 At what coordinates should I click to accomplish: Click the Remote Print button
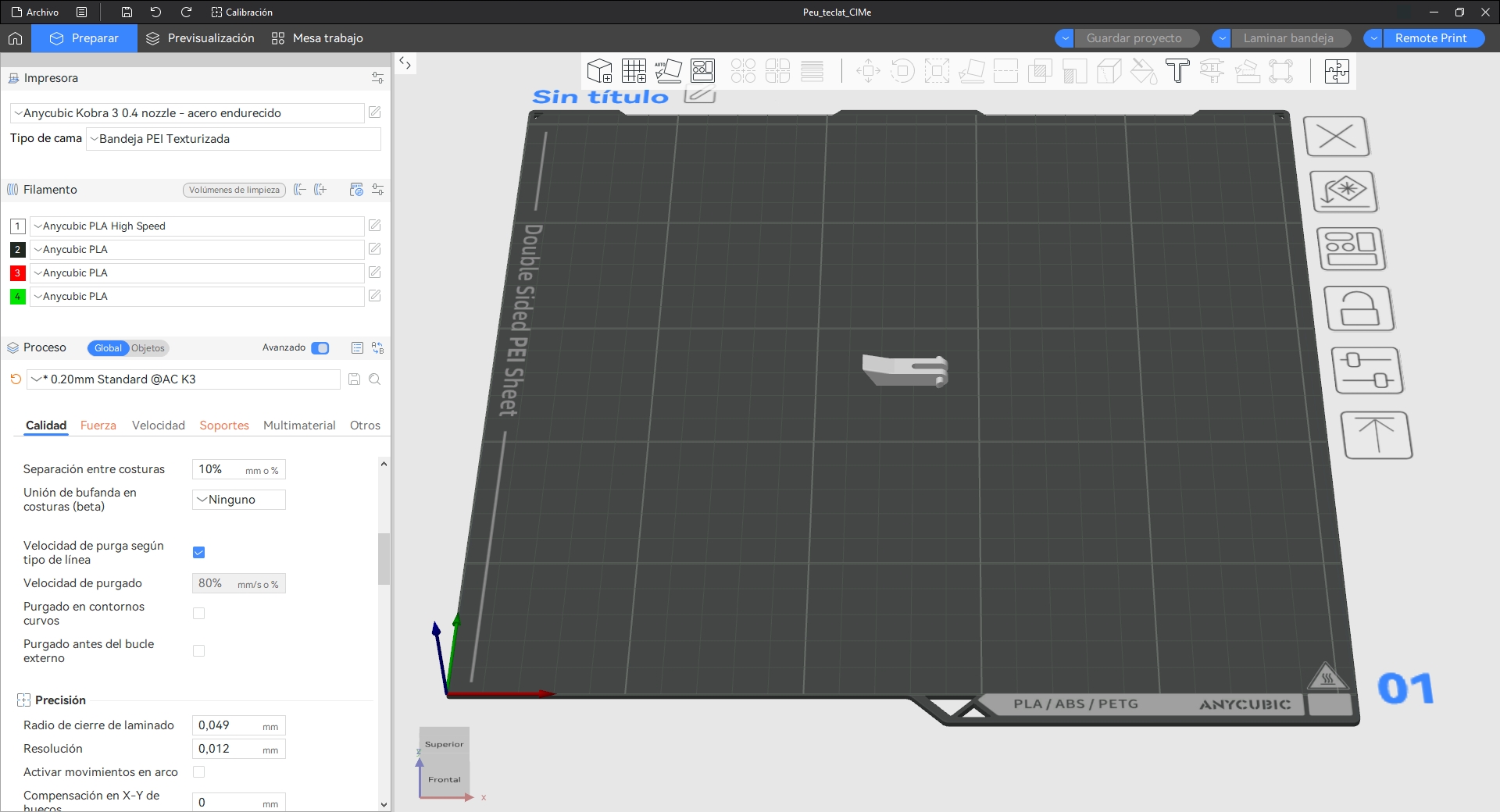1430,38
